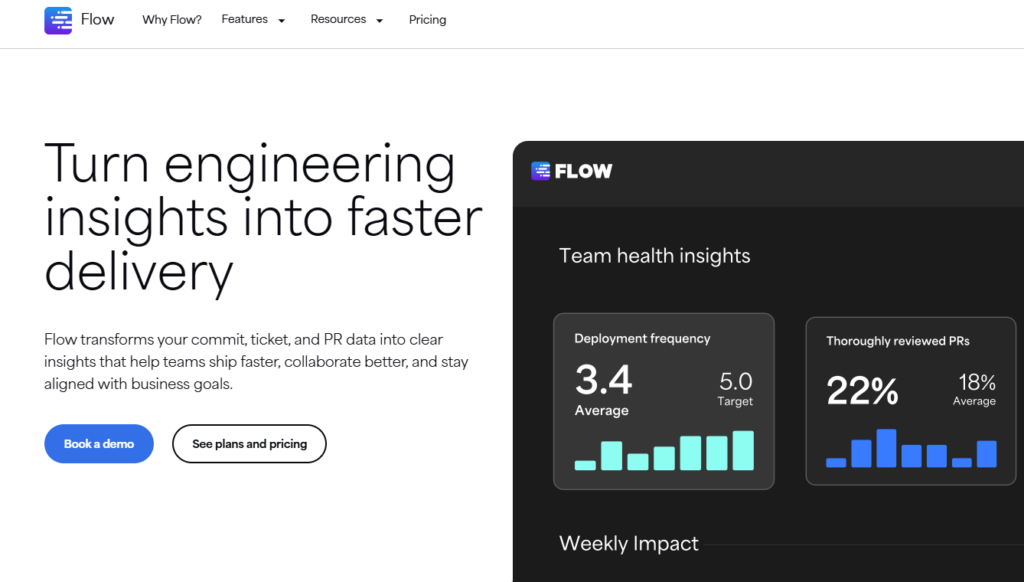Click See plans and pricing button

pos(249,444)
